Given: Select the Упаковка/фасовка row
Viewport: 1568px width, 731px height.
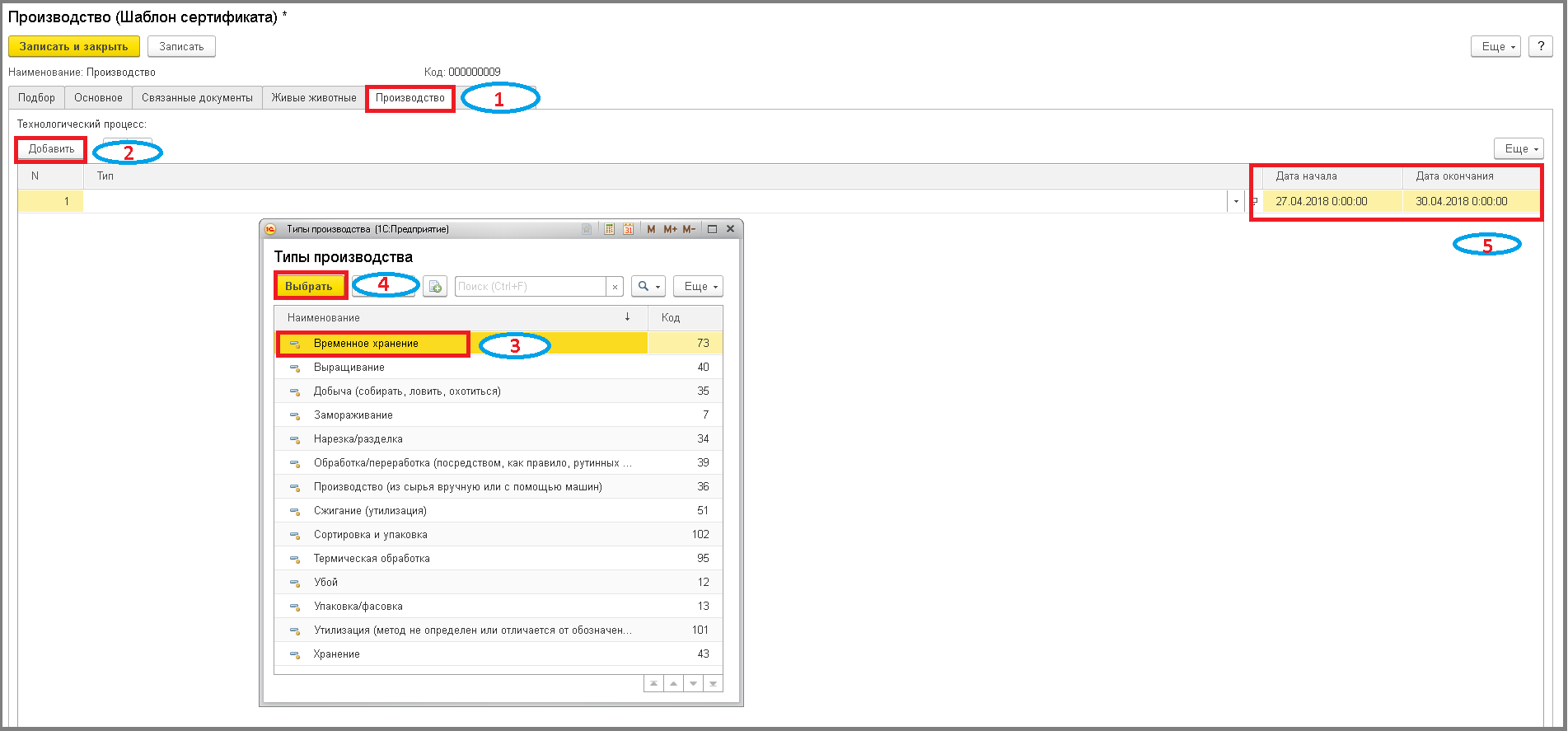Looking at the screenshot, I should (498, 607).
